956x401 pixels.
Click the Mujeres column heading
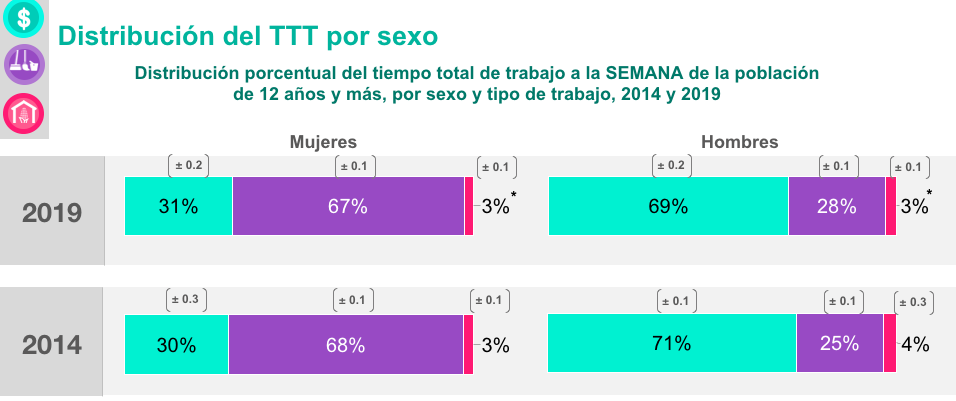323,142
